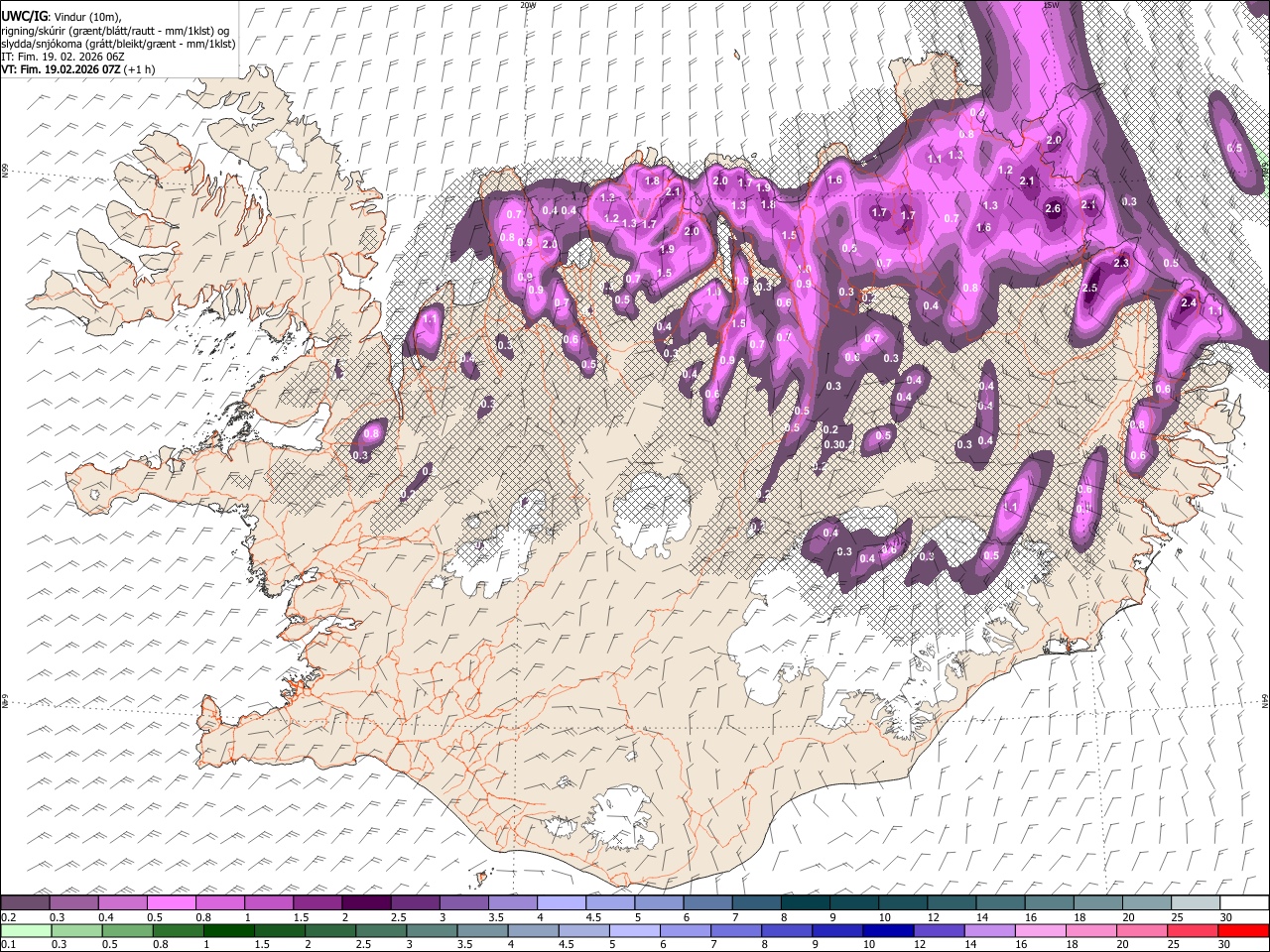Select lower-row violet swatch between 14 and 16
The height and width of the screenshot is (952, 1270).
point(992,930)
